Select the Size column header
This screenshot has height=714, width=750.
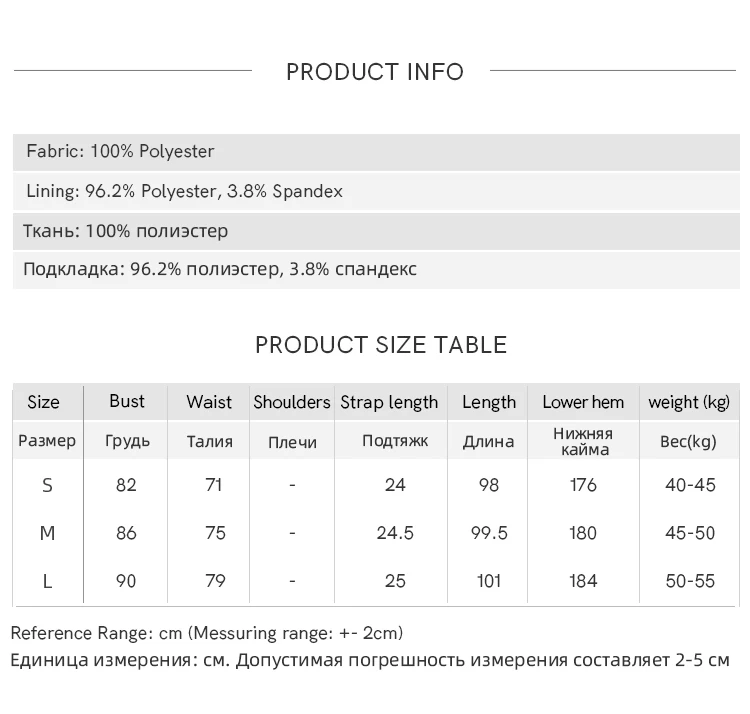pyautogui.click(x=43, y=402)
